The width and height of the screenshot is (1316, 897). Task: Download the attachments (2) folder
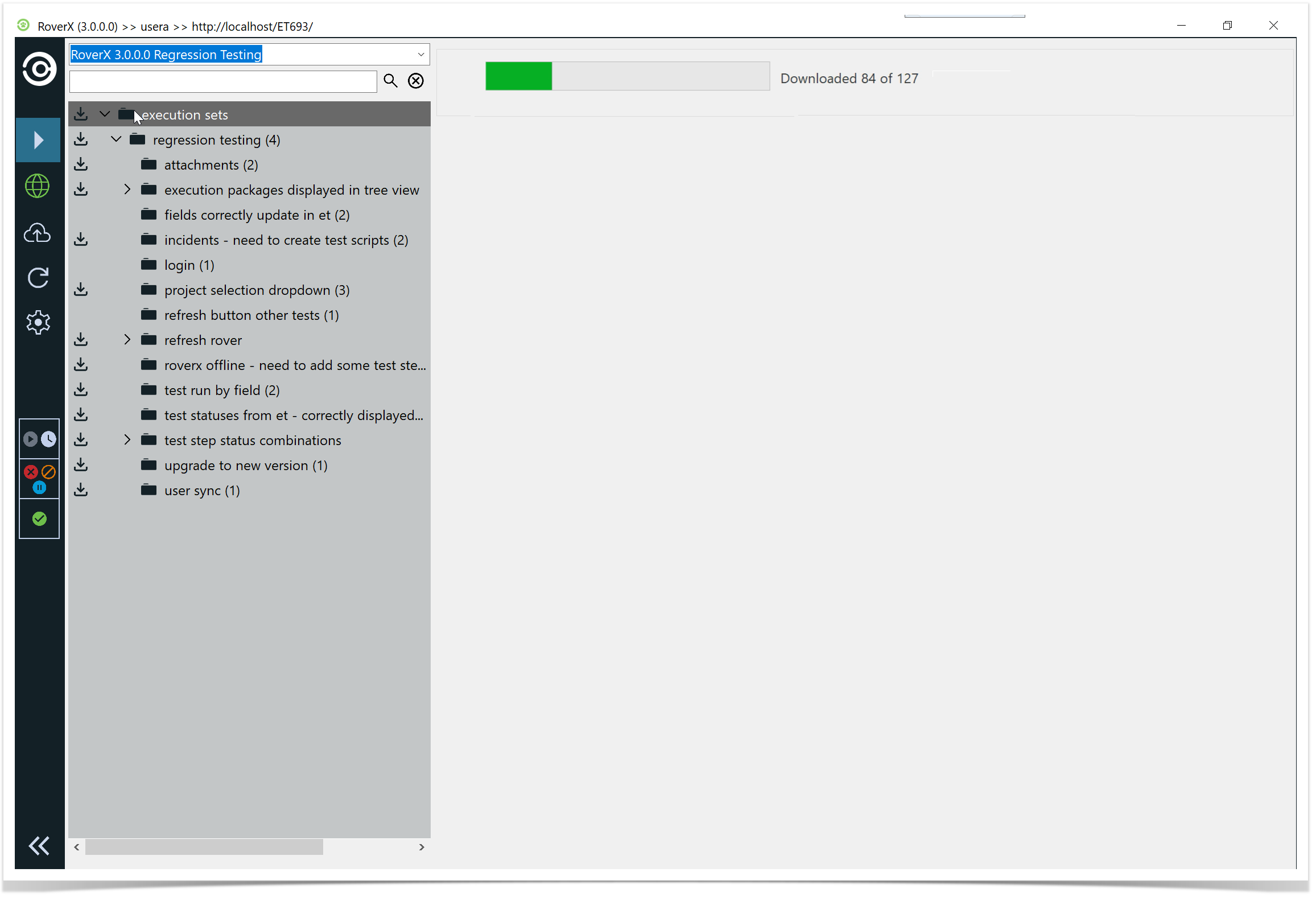(x=81, y=164)
